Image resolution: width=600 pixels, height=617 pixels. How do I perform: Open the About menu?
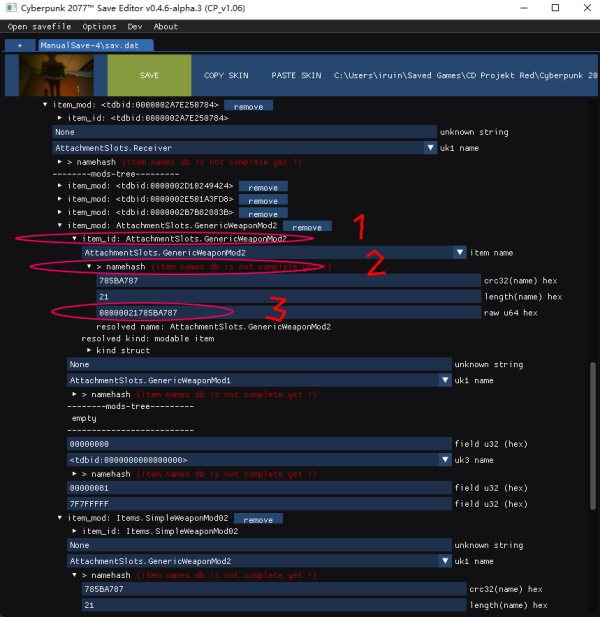coord(166,27)
